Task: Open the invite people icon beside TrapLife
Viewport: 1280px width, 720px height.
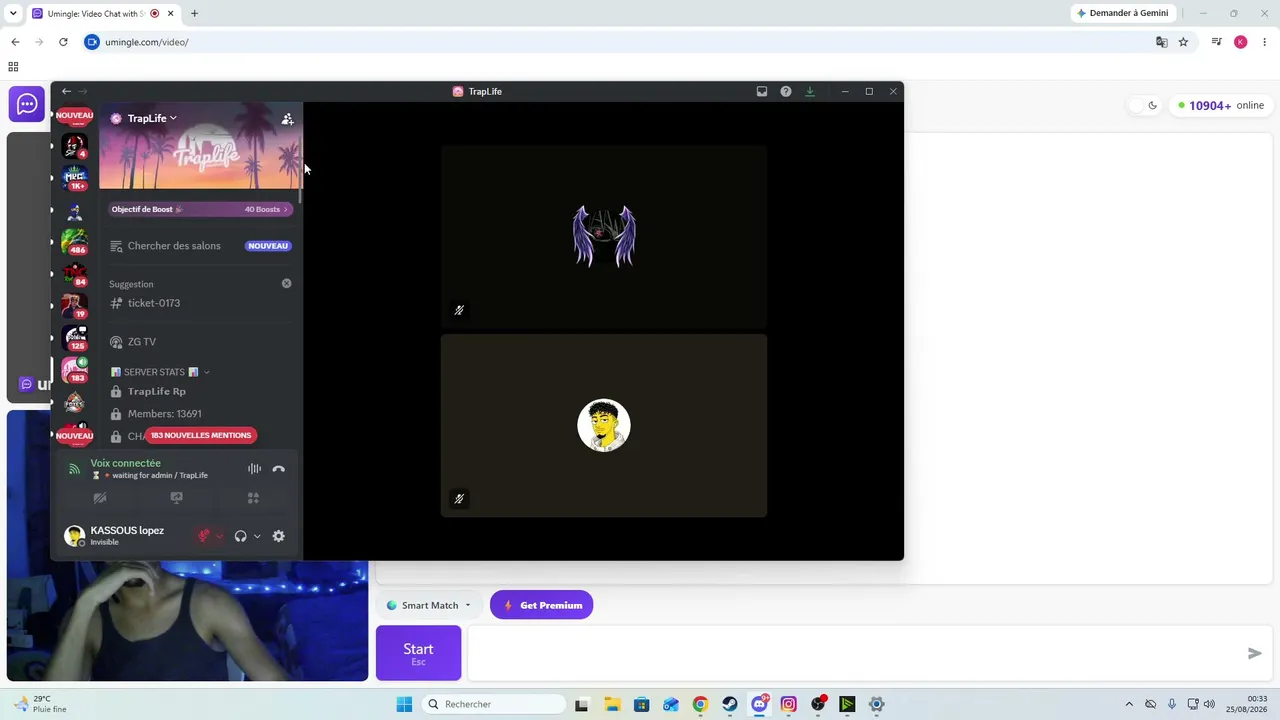Action: pos(287,118)
